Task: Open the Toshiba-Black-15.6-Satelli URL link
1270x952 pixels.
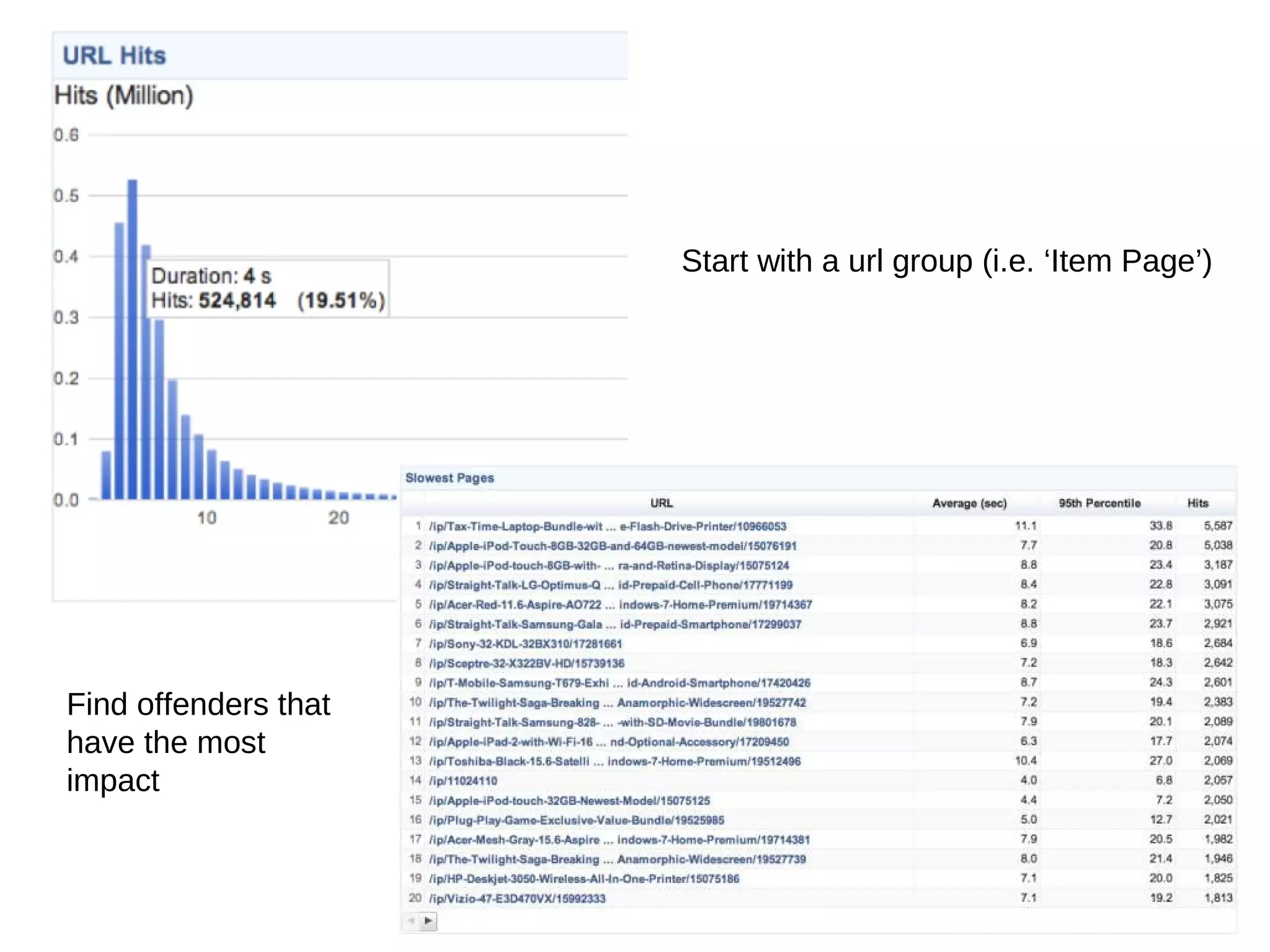Action: click(614, 761)
